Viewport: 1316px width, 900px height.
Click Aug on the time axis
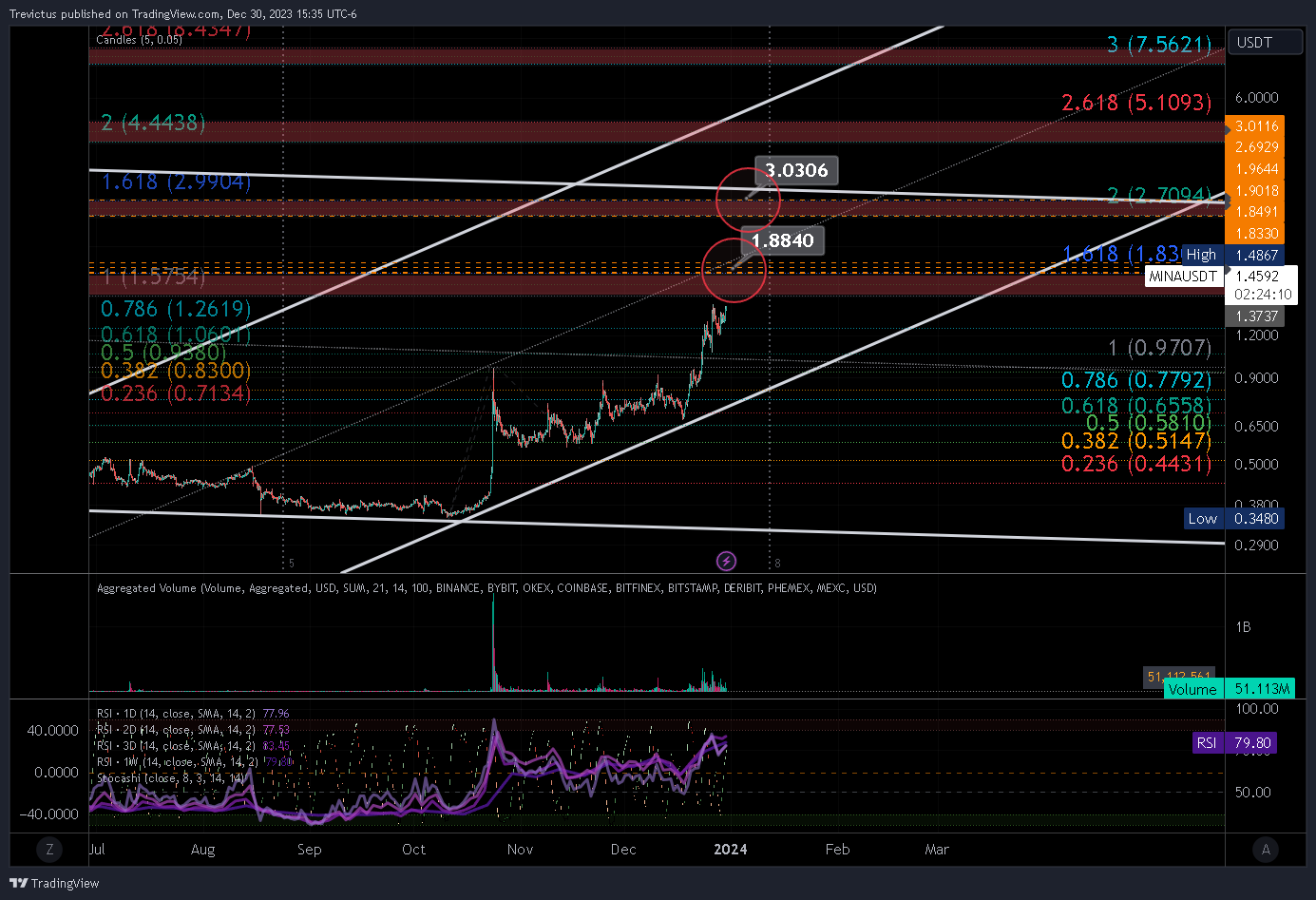pyautogui.click(x=202, y=850)
